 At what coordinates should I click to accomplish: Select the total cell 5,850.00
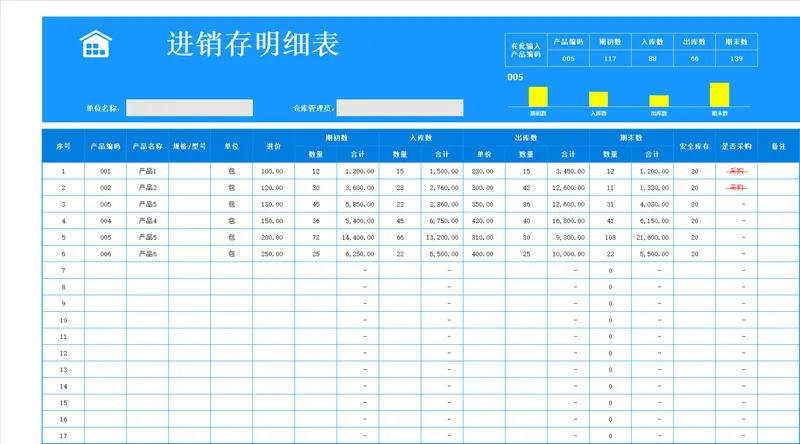click(x=358, y=204)
